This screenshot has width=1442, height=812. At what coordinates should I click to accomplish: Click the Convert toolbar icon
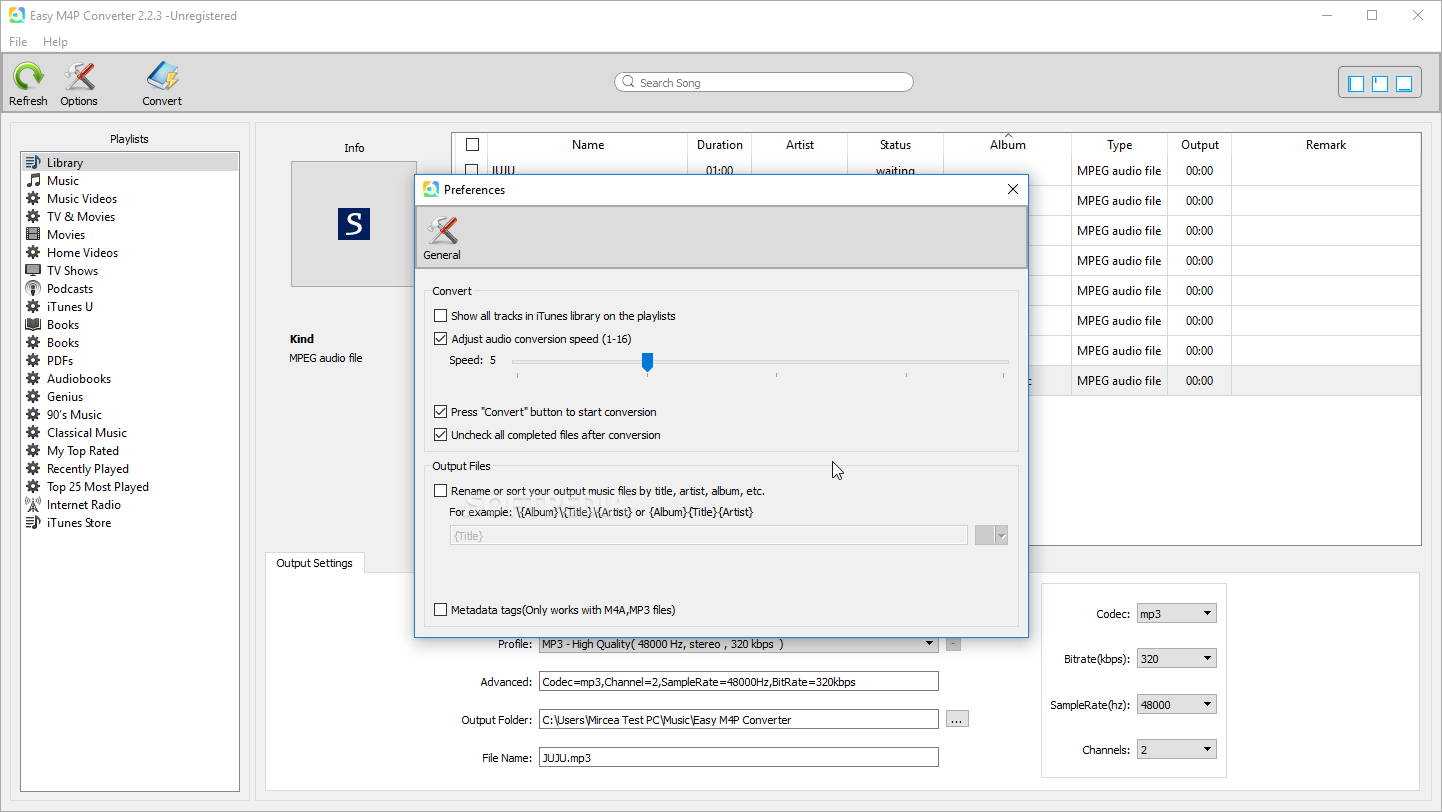tap(162, 84)
